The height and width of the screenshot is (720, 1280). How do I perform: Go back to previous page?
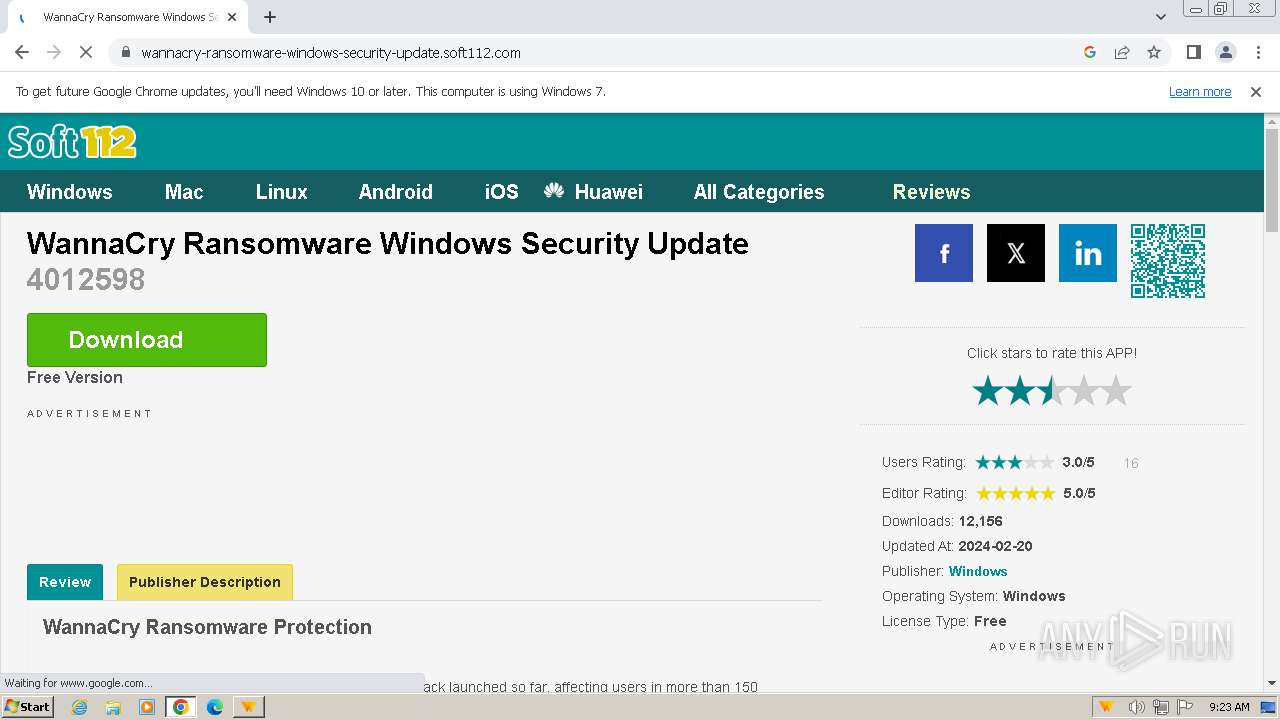(22, 52)
